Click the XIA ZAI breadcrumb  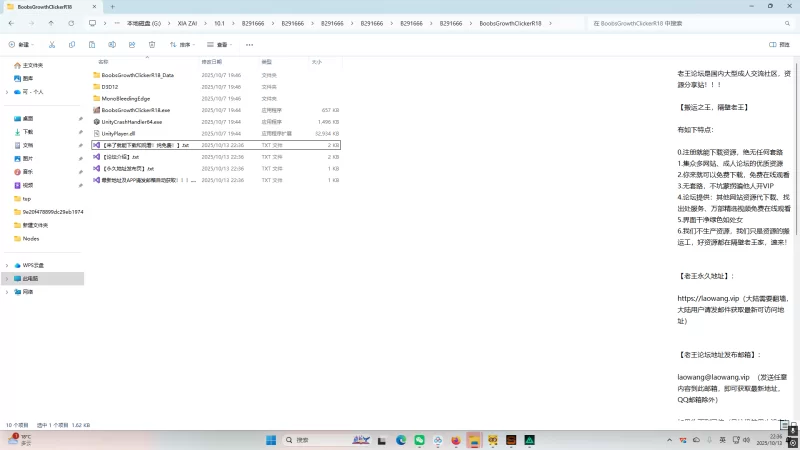point(187,23)
